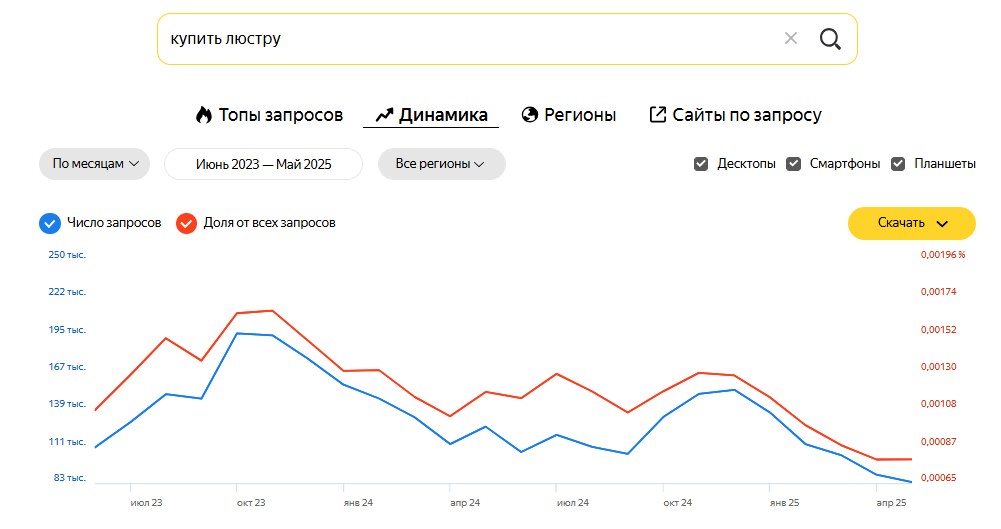Open the Сайты по запросу link
1001x529 pixels.
(747, 115)
